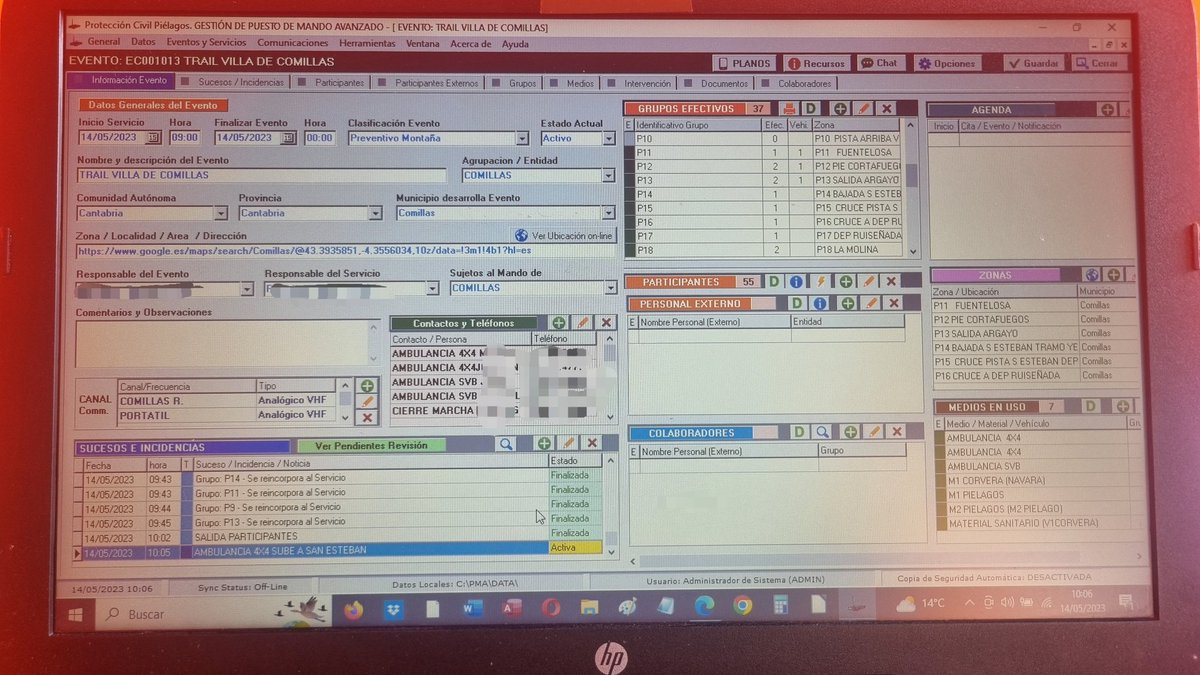This screenshot has width=1200, height=675.
Task: Add a new item in Medios en Uso
Action: click(1123, 406)
